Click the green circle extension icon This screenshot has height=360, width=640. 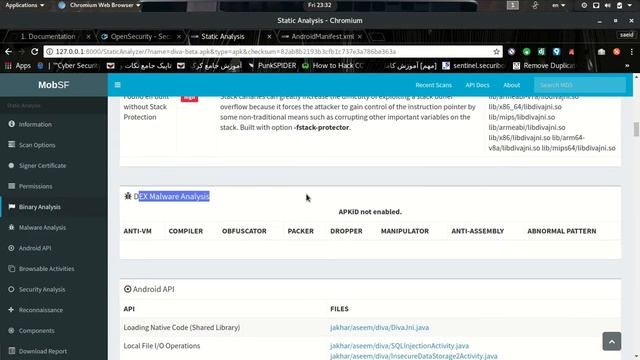coord(527,51)
